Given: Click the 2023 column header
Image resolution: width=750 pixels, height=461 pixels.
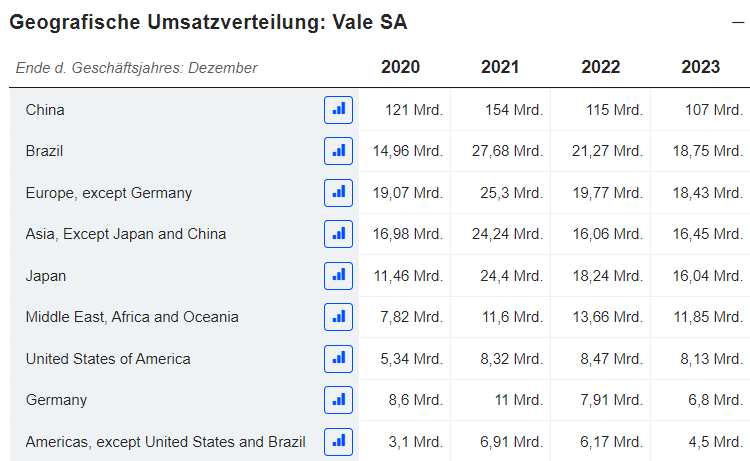Looking at the screenshot, I should pos(700,67).
